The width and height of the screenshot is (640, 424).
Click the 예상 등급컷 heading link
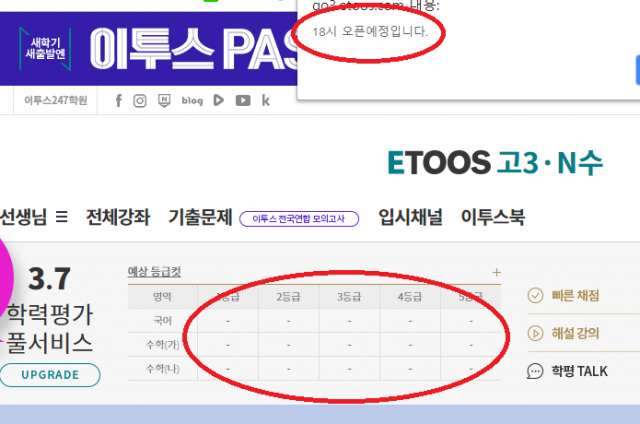click(x=154, y=272)
